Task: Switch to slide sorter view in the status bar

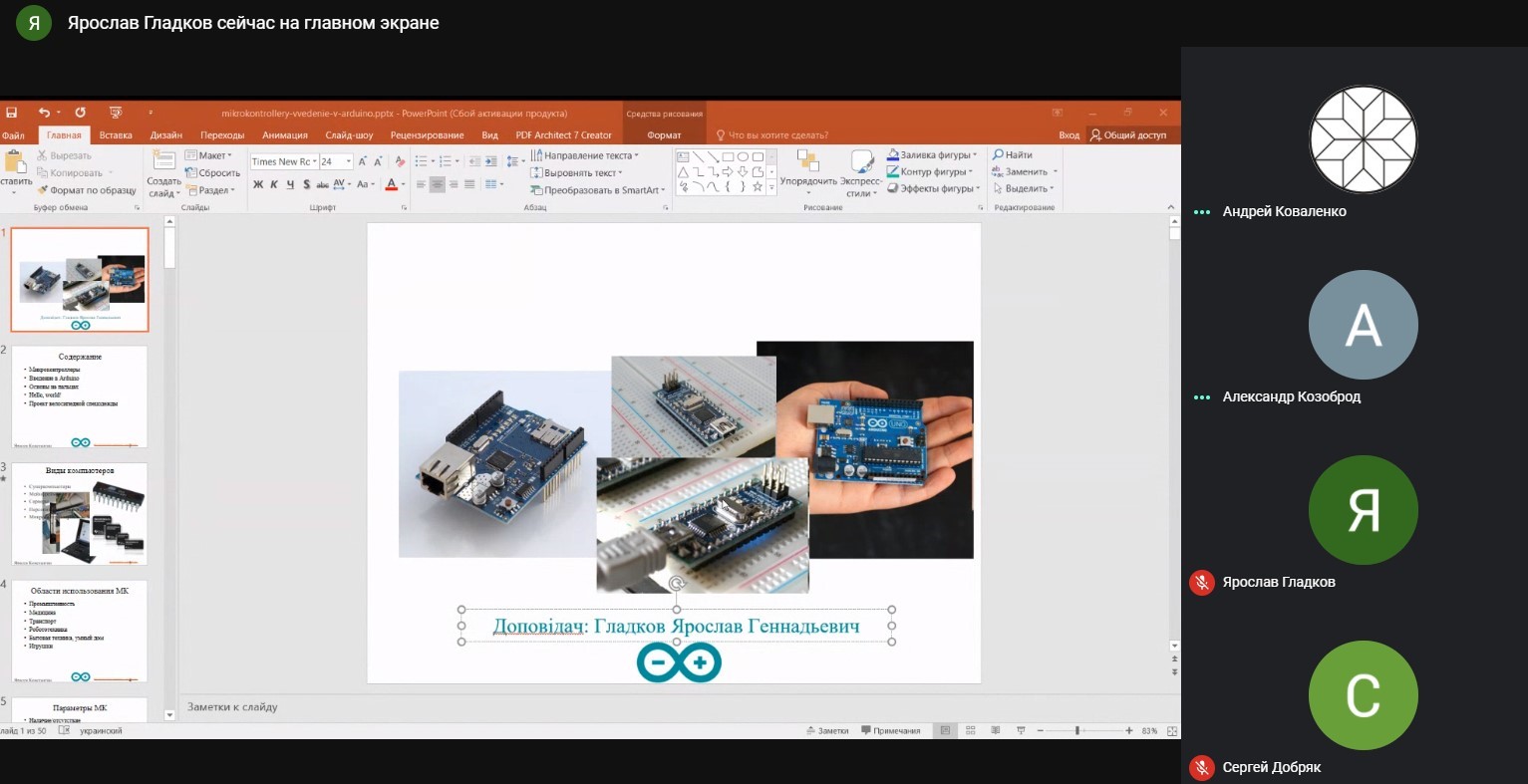Action: [970, 730]
